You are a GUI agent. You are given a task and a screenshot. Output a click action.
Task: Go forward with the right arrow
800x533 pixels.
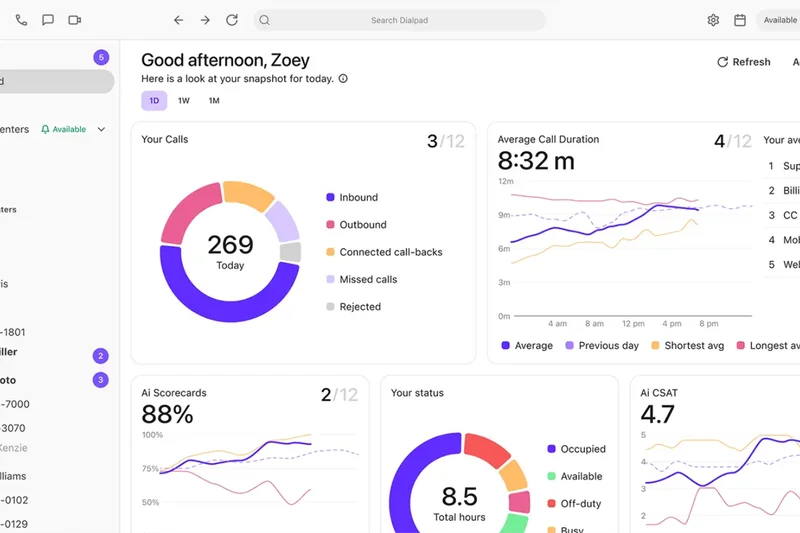205,20
